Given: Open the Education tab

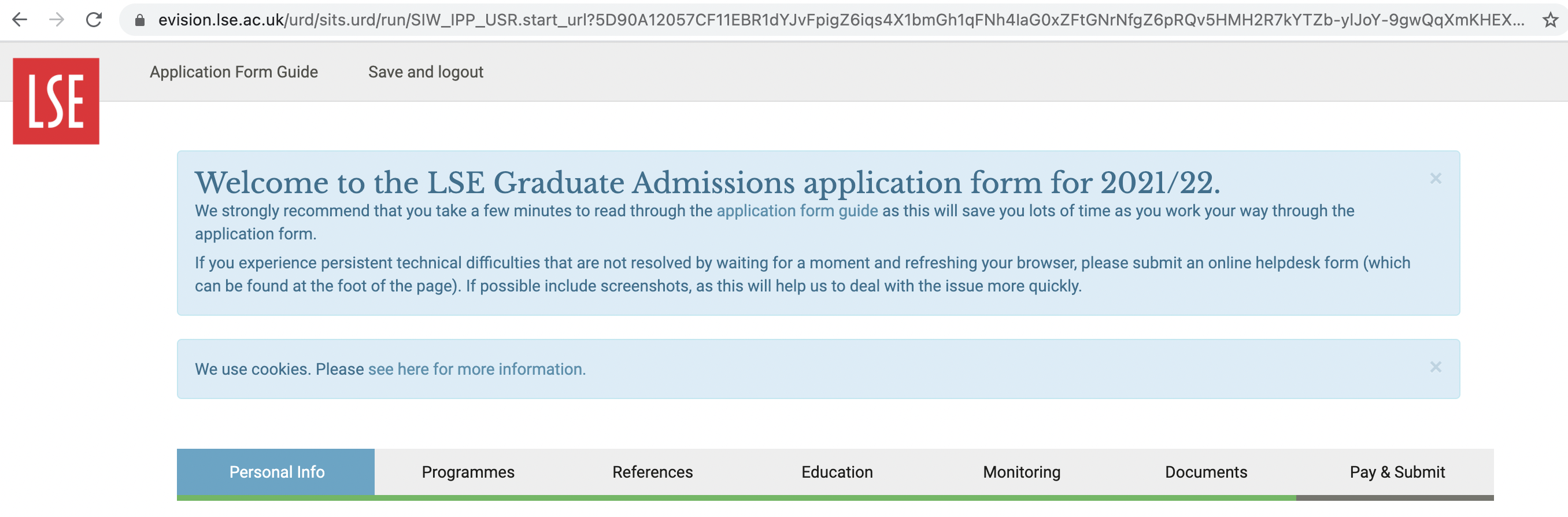Looking at the screenshot, I should [x=837, y=472].
